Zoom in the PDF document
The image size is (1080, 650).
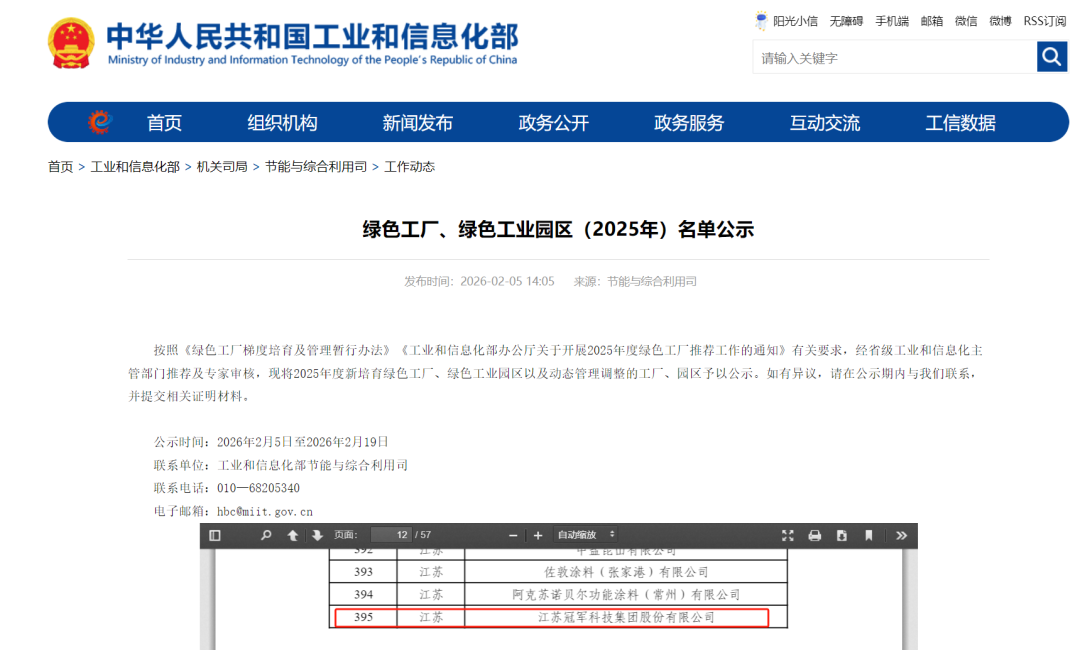coord(538,535)
